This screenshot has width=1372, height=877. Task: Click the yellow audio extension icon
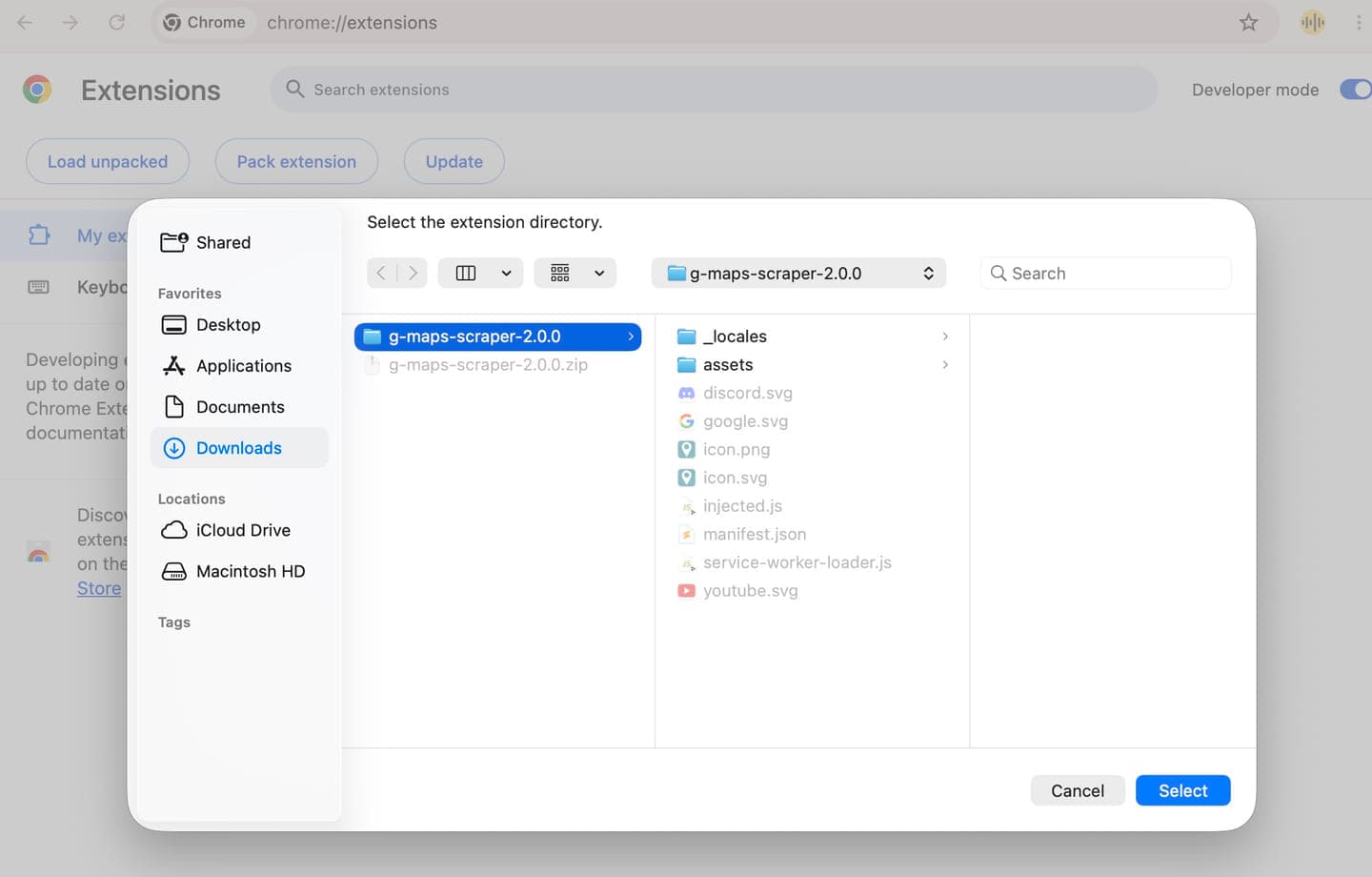click(1313, 22)
